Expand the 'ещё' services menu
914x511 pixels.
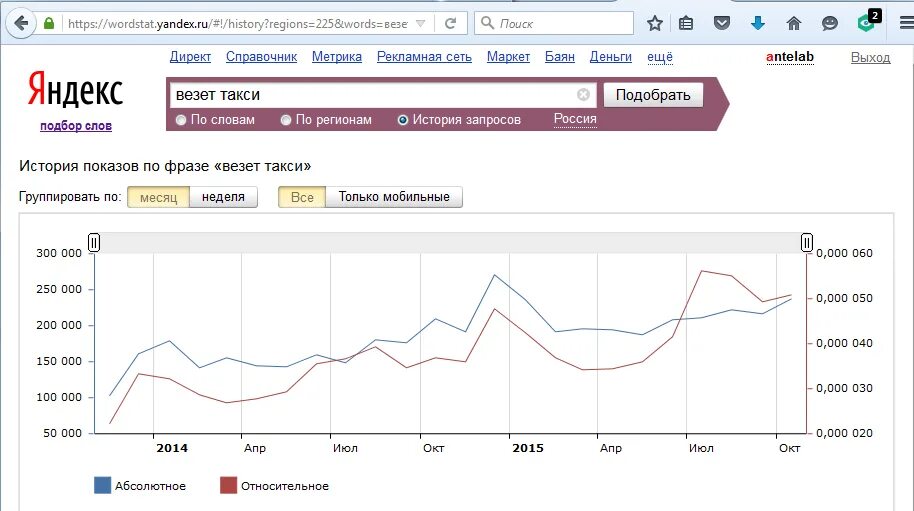[660, 57]
